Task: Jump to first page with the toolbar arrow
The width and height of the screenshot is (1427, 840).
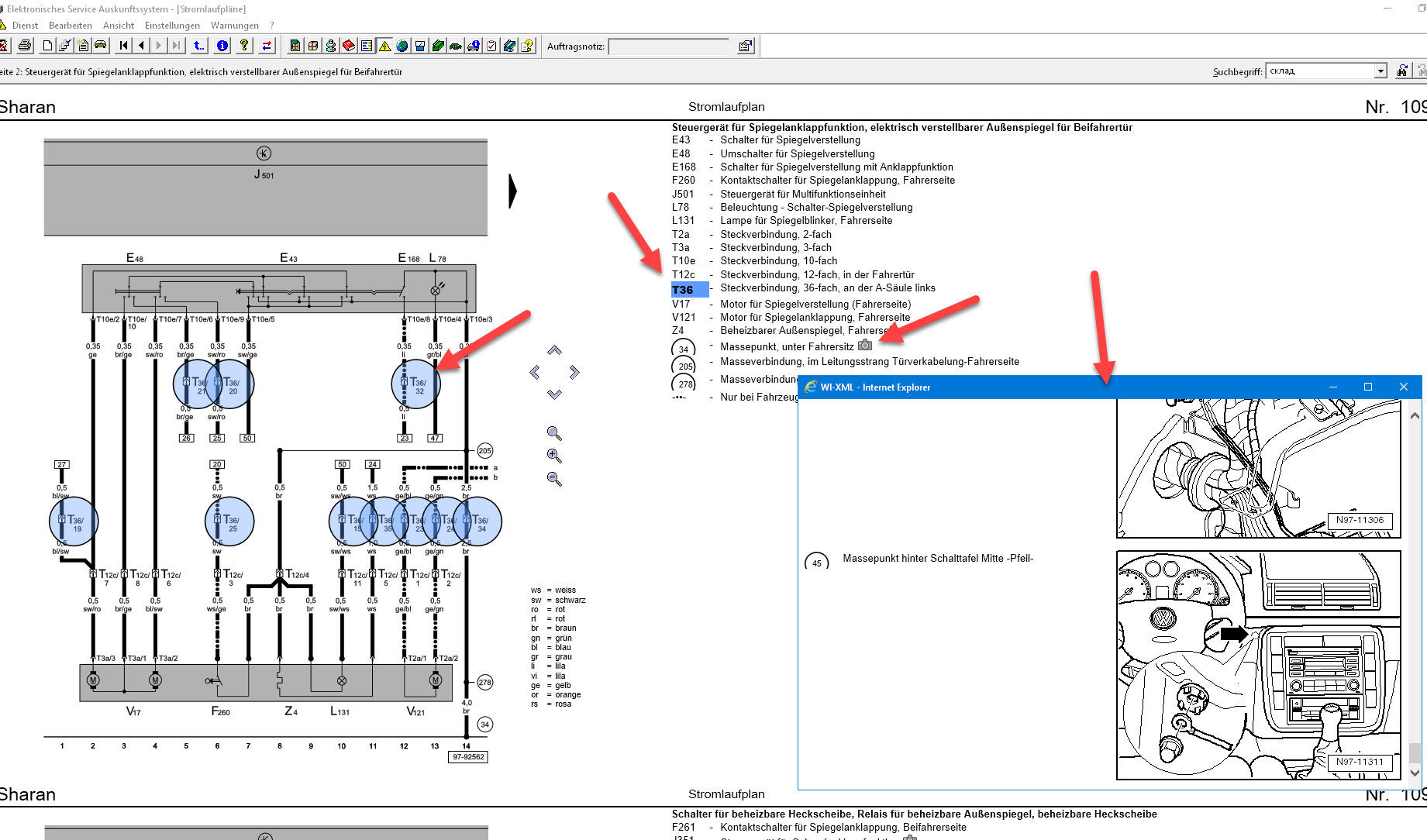Action: (123, 46)
